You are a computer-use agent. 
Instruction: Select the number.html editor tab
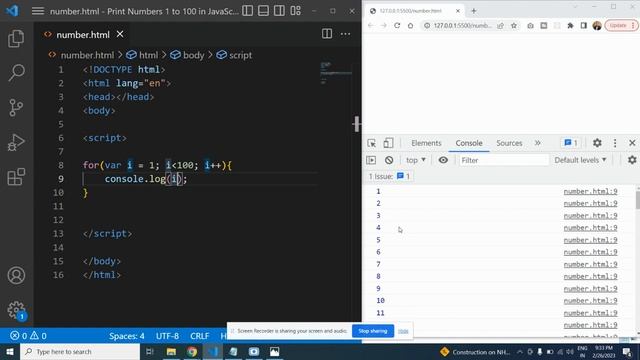[83, 35]
